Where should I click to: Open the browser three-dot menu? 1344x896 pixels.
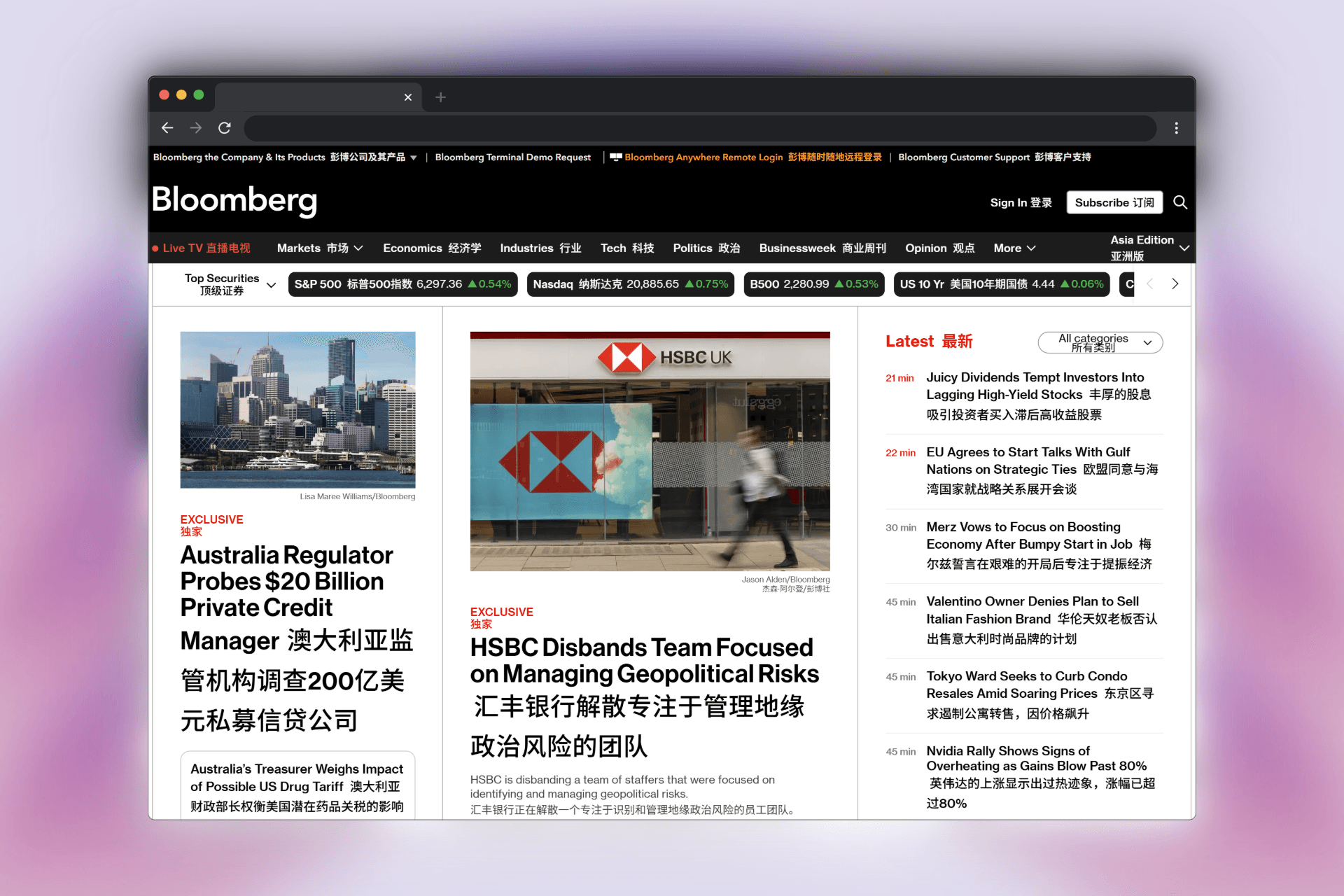pos(1177,128)
